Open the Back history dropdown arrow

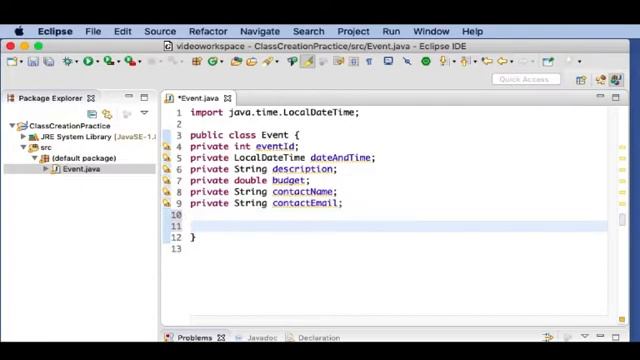point(512,62)
